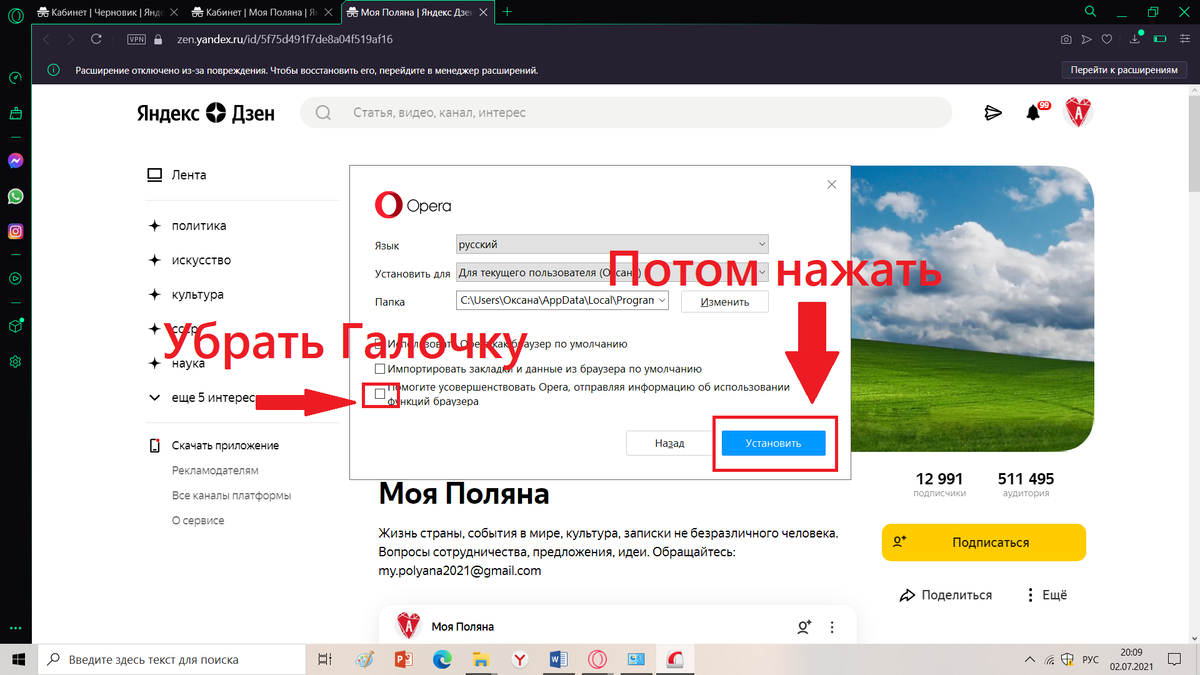Take a snapshot with camera icon
1200x675 pixels.
1066,39
